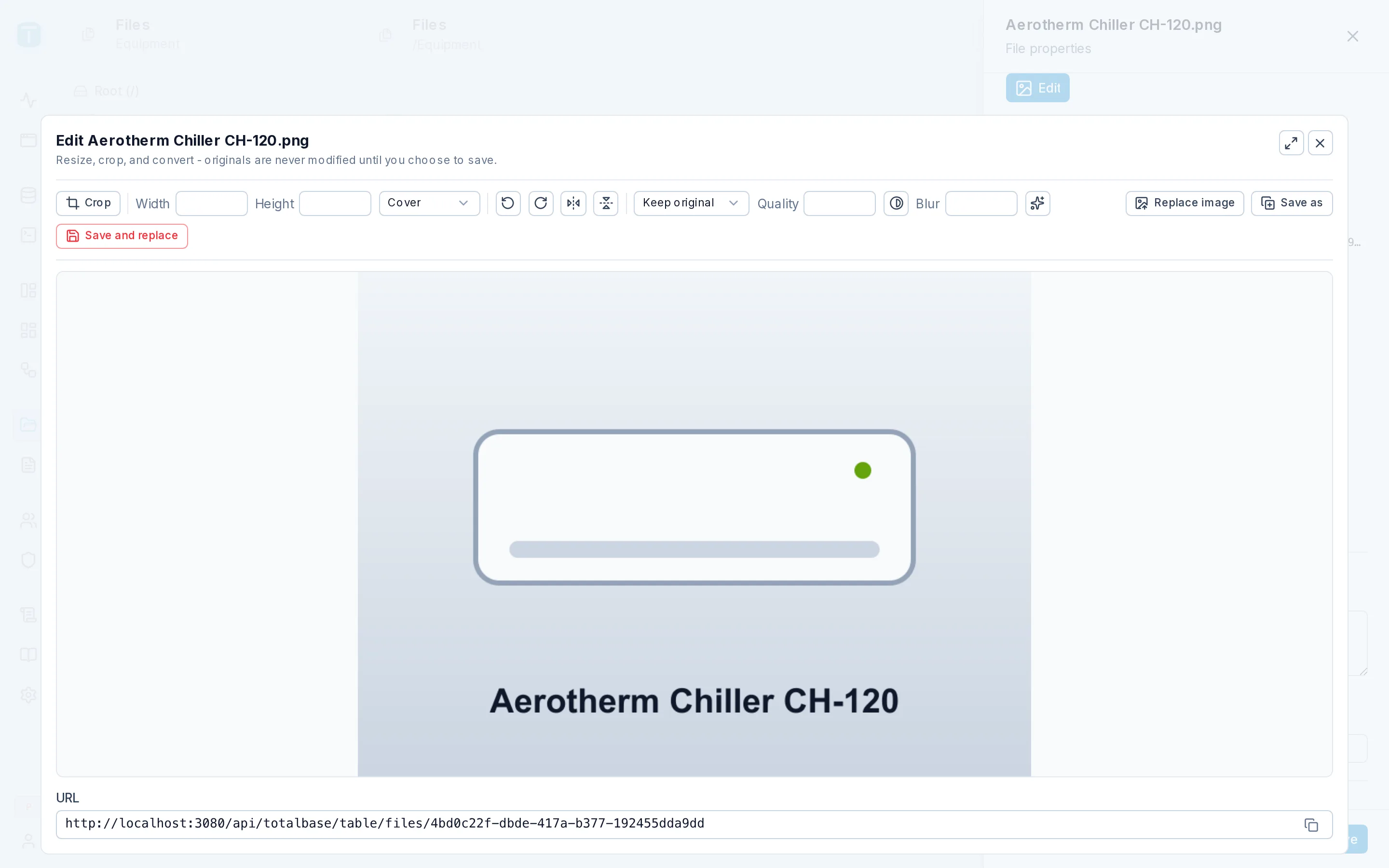Click the rotate clockwise icon
This screenshot has width=1389, height=868.
541,203
